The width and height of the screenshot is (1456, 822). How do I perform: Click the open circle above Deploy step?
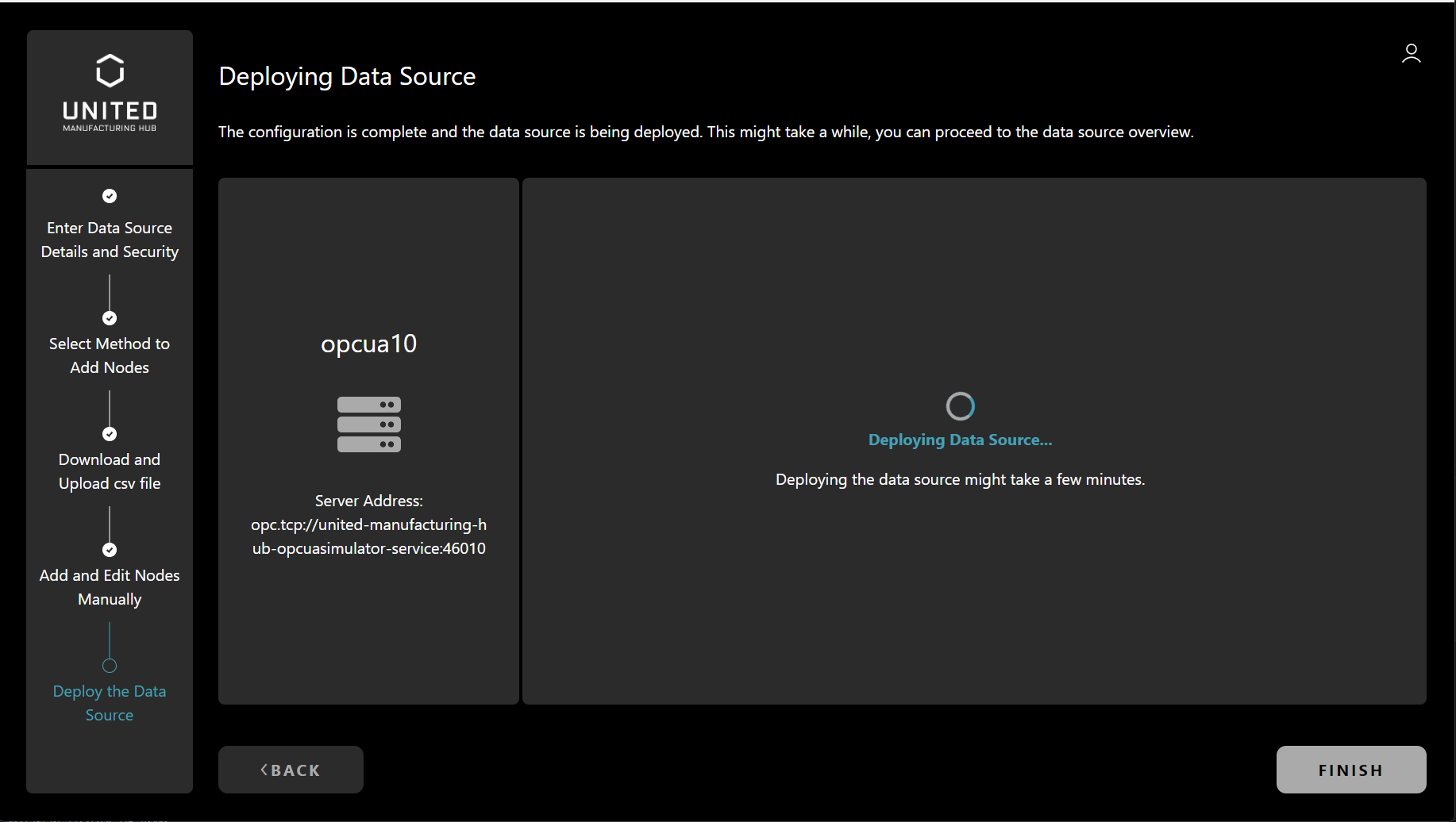point(110,666)
